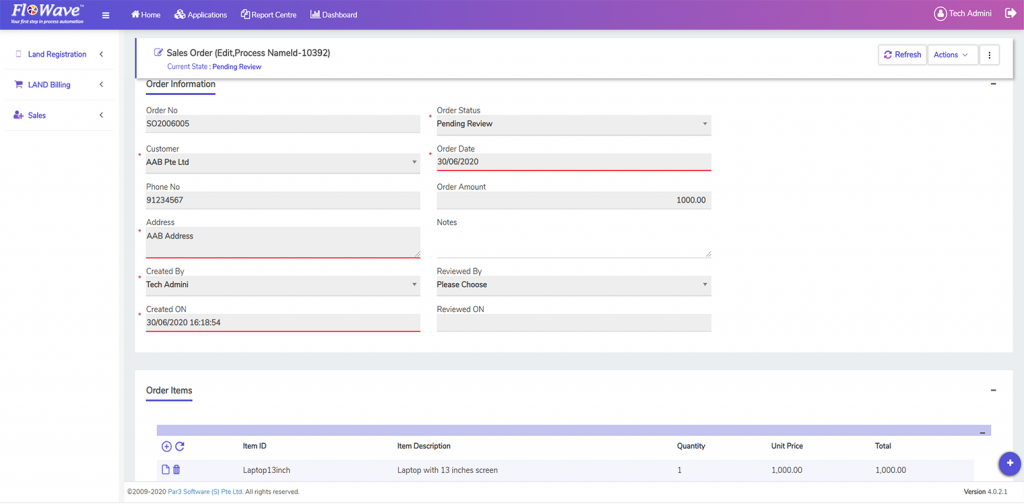Click the Sales user-plus icon
Image resolution: width=1024 pixels, height=504 pixels.
18,116
